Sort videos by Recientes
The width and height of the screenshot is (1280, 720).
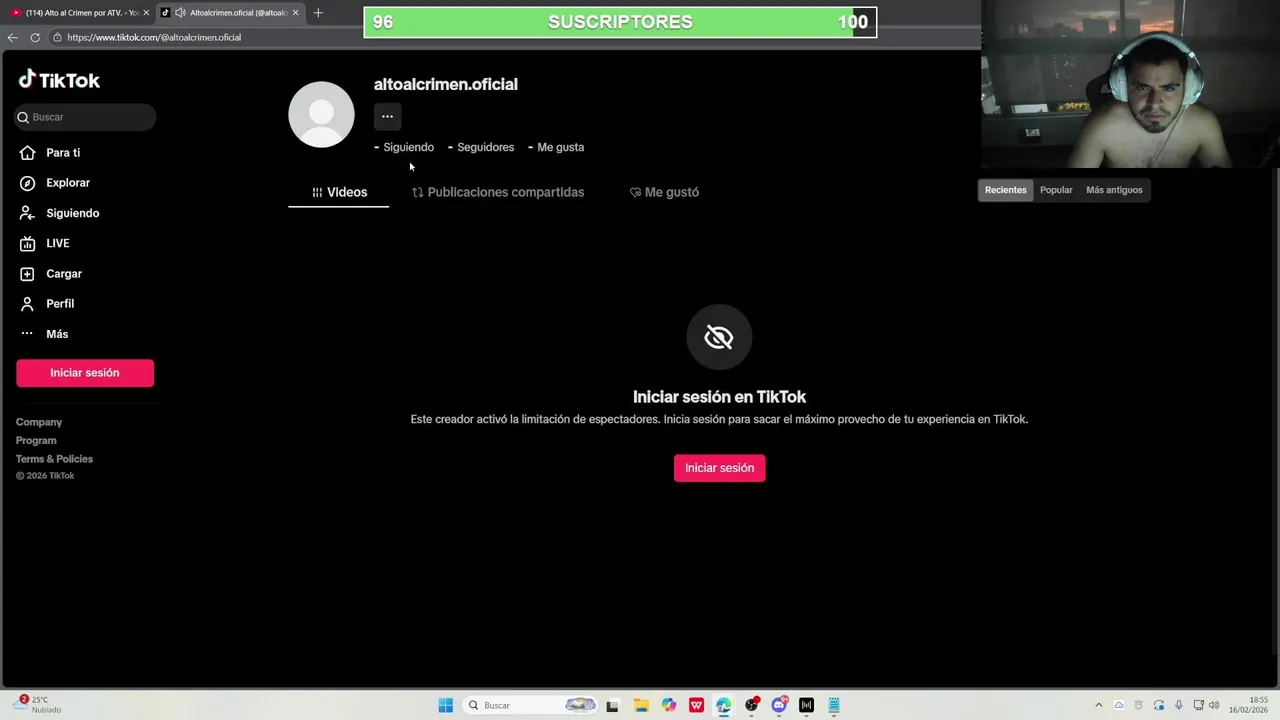pyautogui.click(x=1005, y=190)
